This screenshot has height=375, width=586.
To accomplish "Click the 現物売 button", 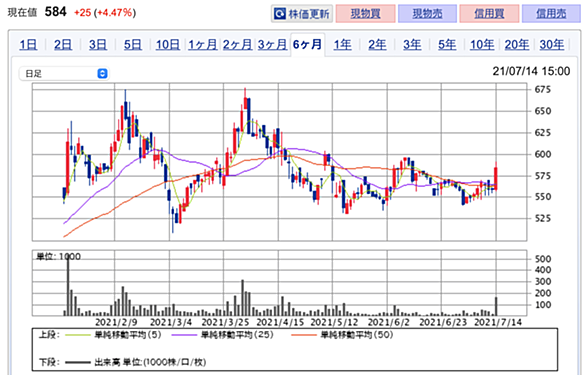I will pos(427,14).
